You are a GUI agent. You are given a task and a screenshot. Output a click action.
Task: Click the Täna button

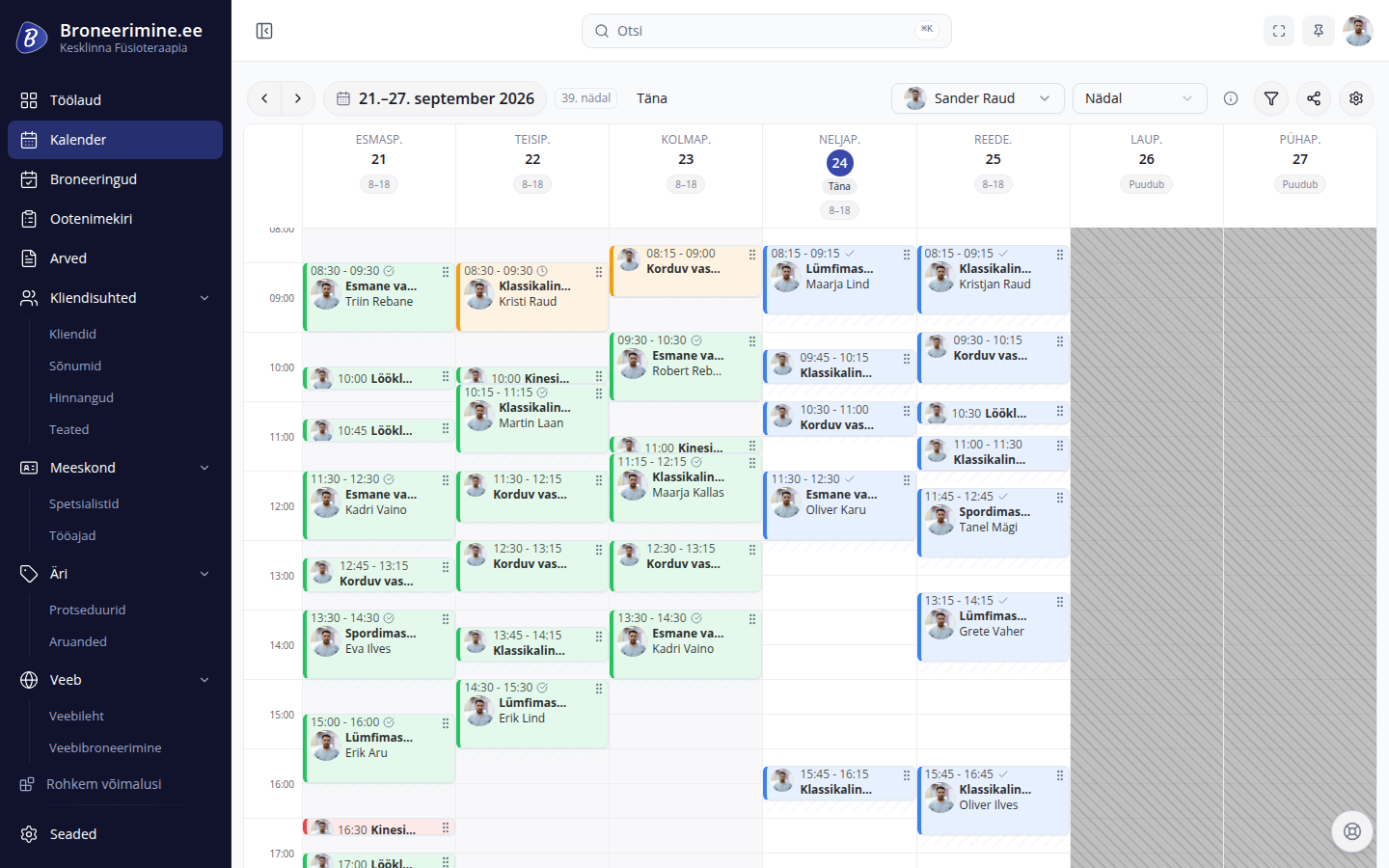[652, 98]
